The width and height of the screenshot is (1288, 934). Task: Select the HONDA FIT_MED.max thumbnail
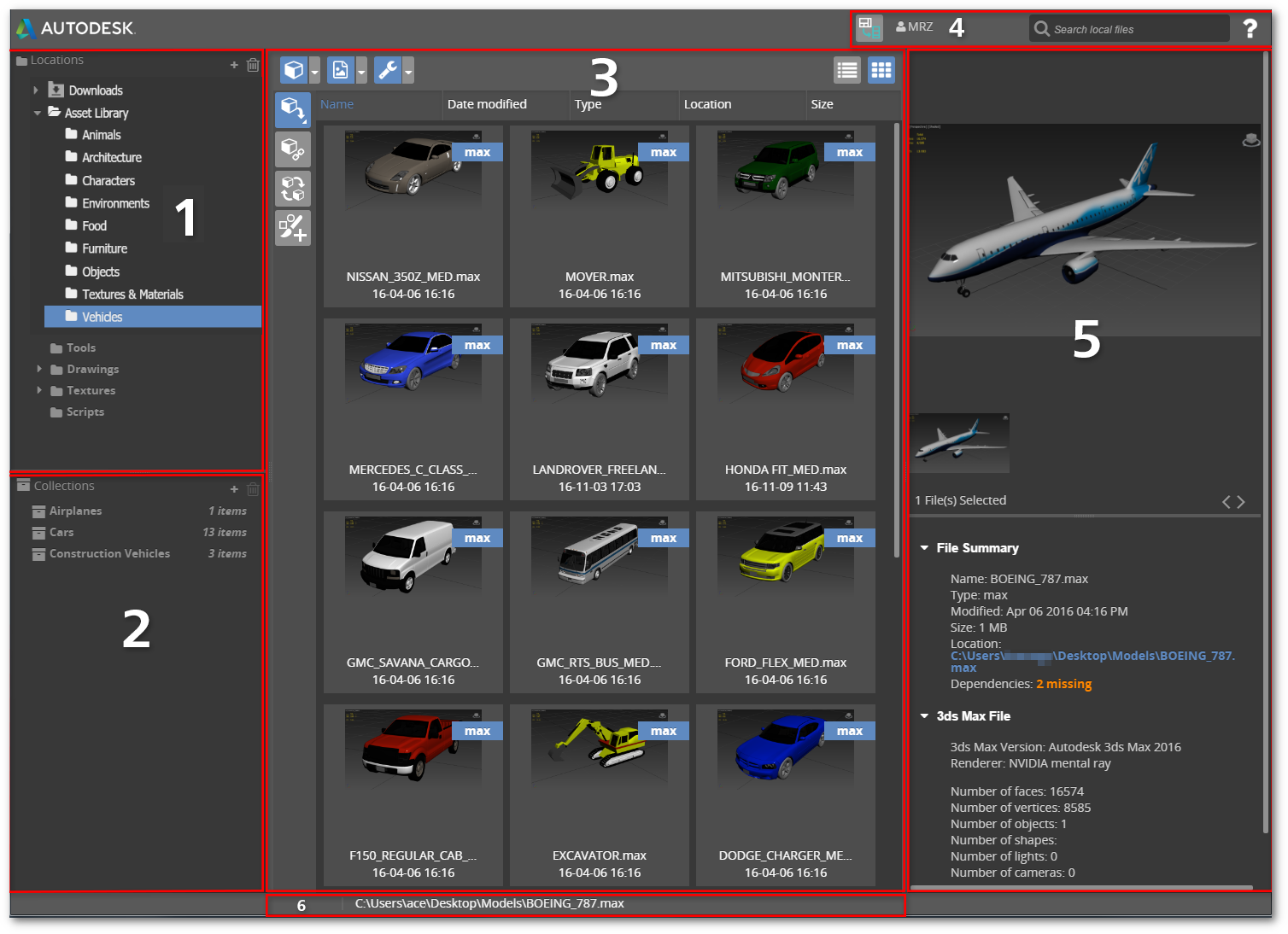(786, 409)
